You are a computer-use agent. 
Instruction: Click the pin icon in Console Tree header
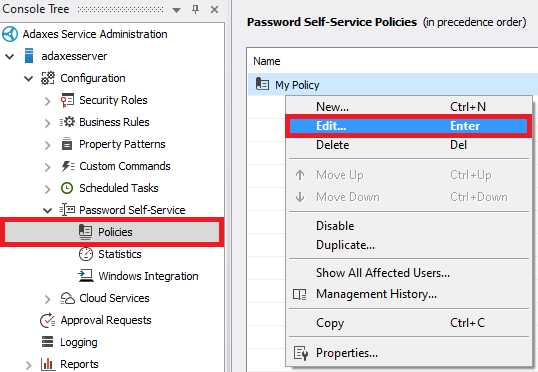pyautogui.click(x=196, y=9)
